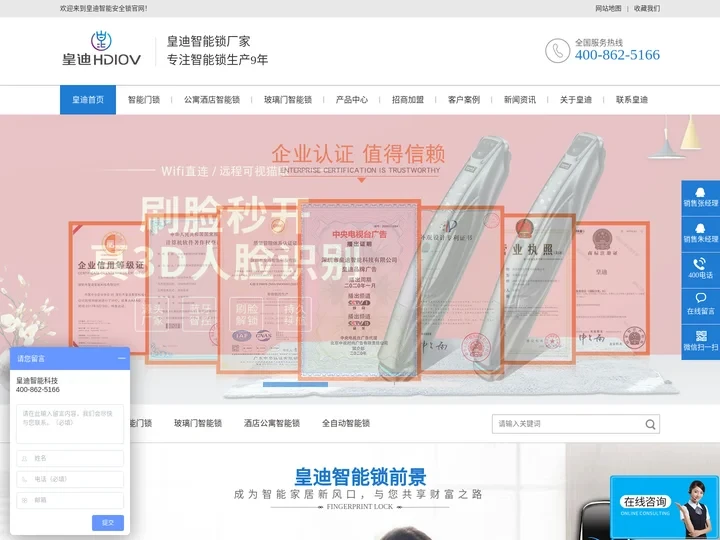
Task: Click the search magnifier icon
Action: coord(650,424)
